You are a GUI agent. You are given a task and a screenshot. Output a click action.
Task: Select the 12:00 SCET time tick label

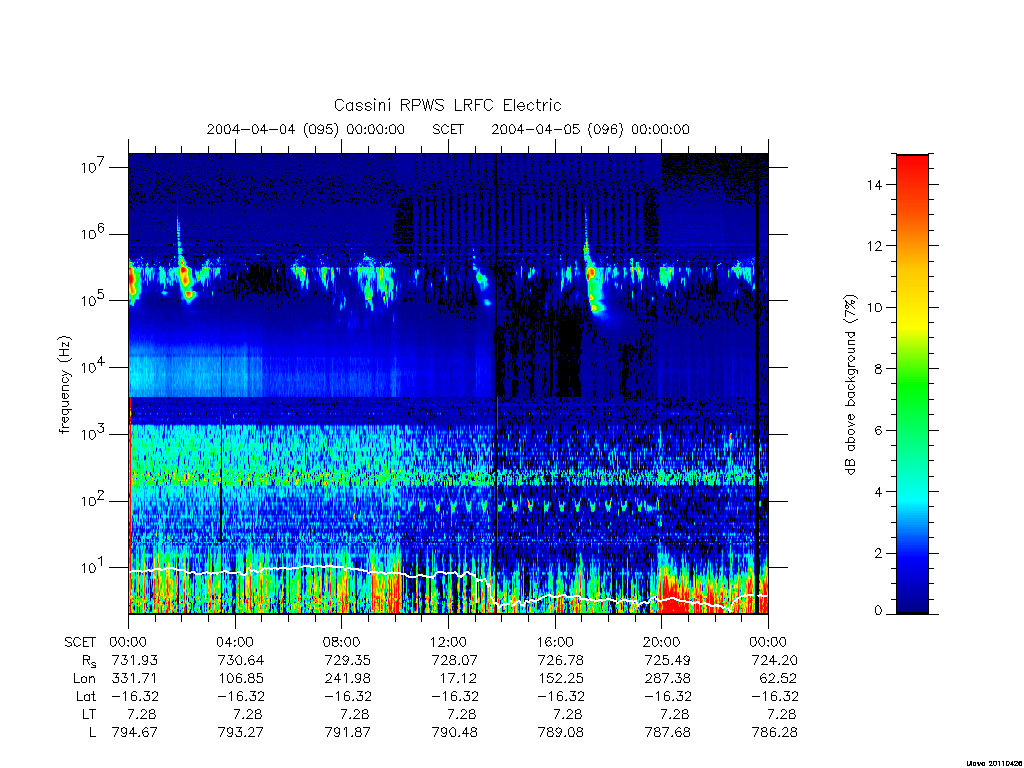449,642
